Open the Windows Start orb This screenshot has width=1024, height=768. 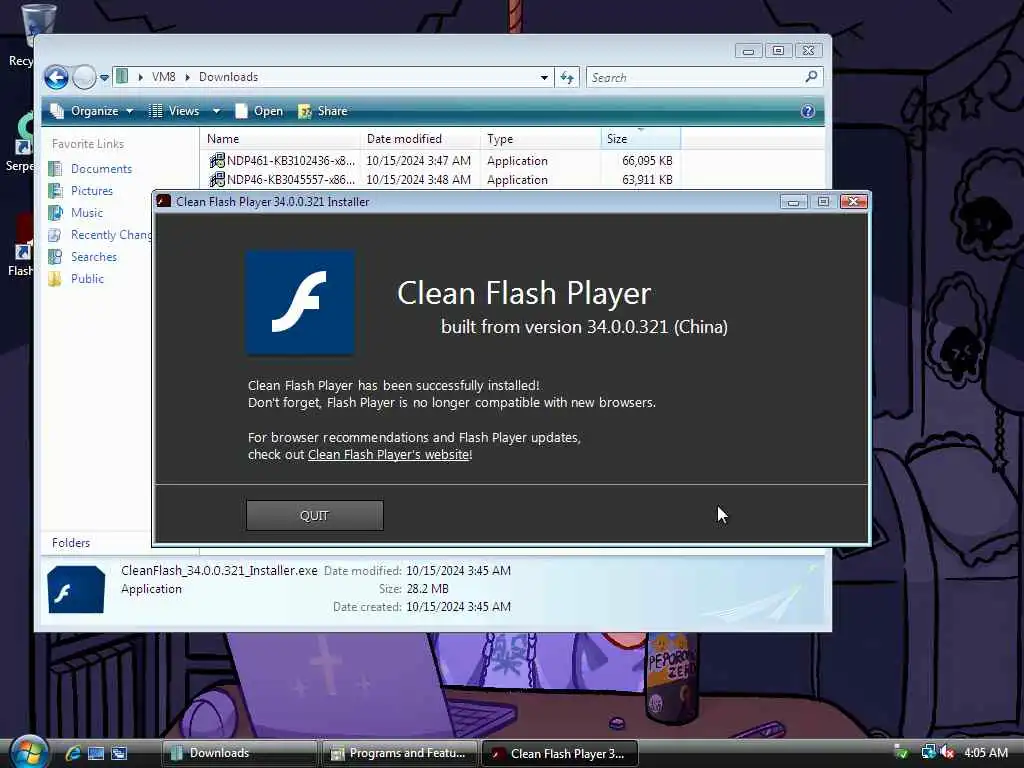[29, 752]
